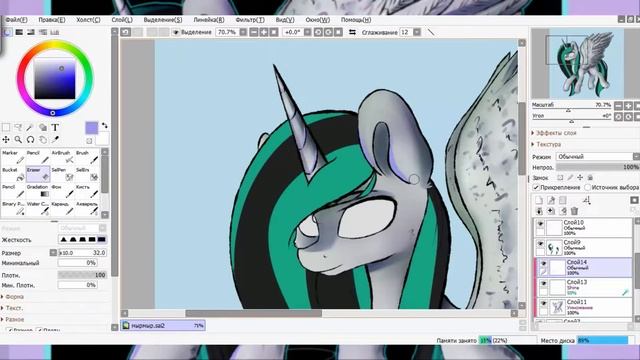The image size is (640, 360).
Task: Show the color wheel panel
Action: [x=7, y=32]
